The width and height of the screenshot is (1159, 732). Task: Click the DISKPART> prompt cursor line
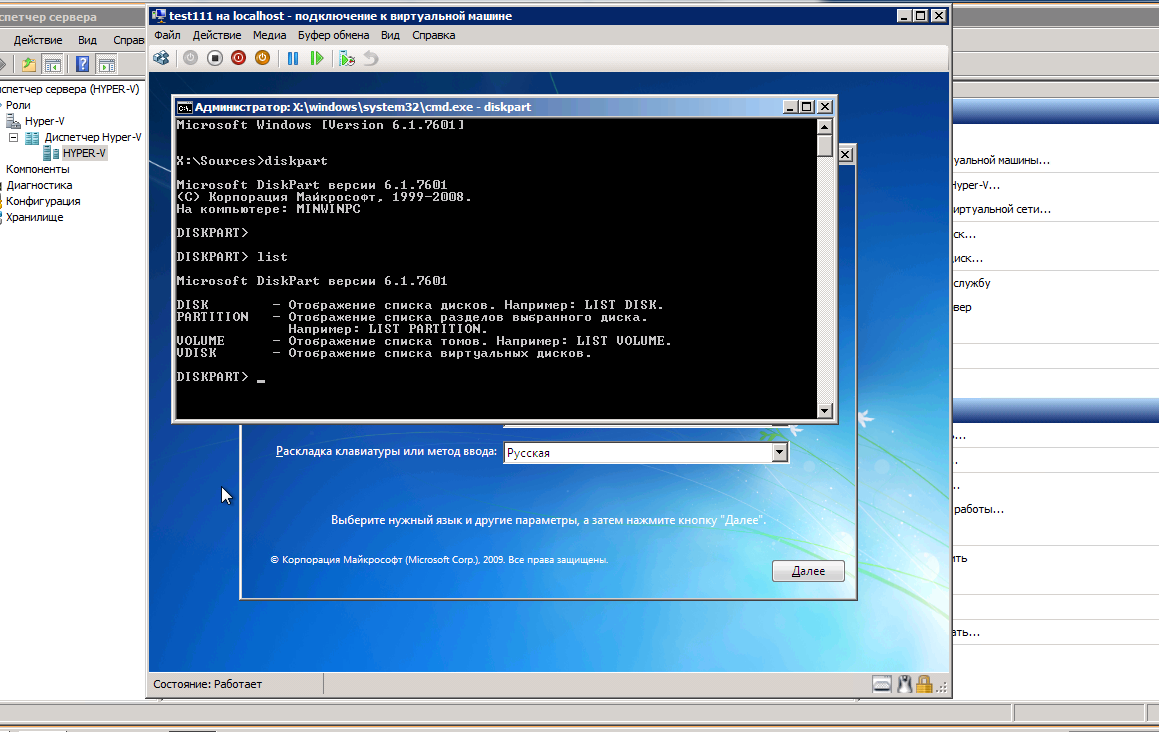(220, 377)
